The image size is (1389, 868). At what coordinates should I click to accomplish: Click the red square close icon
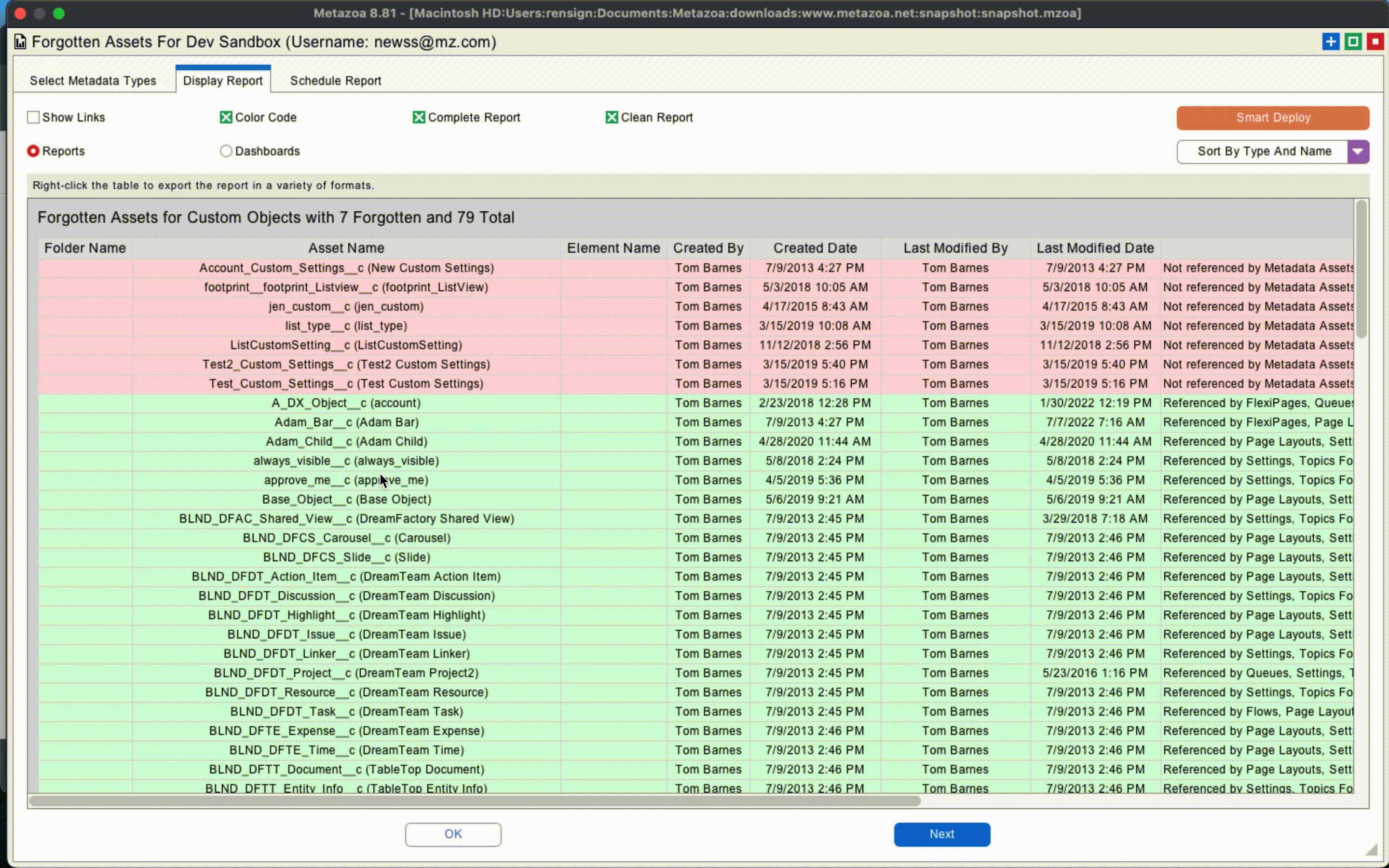pos(1375,42)
